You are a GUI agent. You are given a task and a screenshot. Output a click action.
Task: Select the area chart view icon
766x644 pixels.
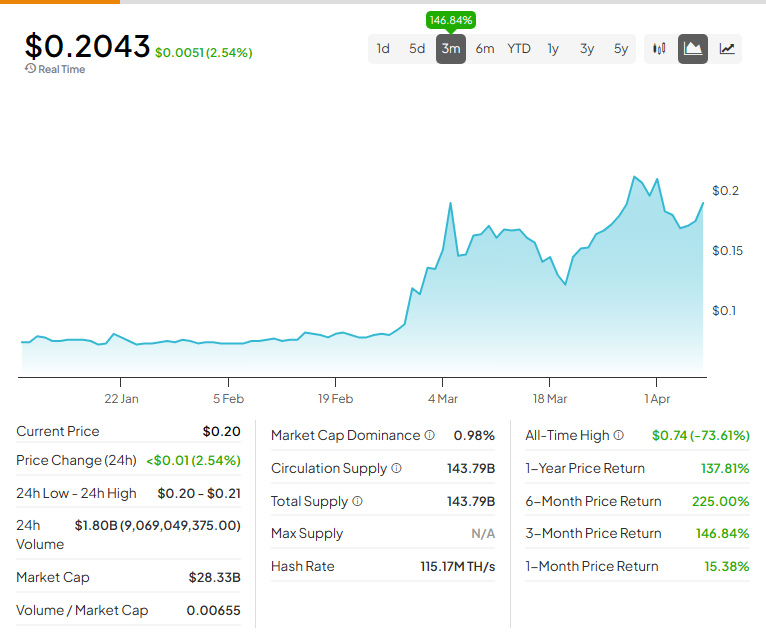coord(693,48)
